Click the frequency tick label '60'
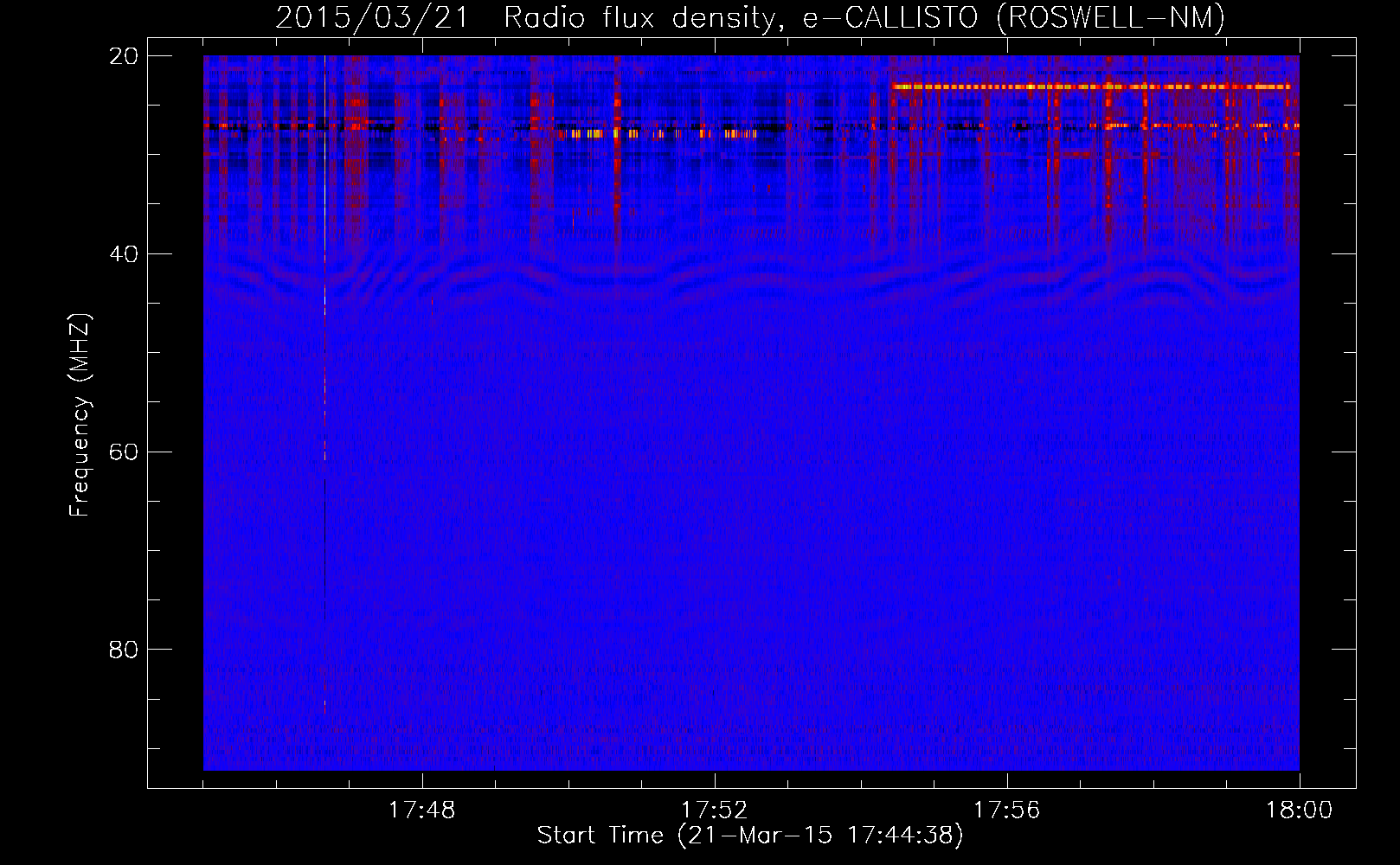 point(124,452)
